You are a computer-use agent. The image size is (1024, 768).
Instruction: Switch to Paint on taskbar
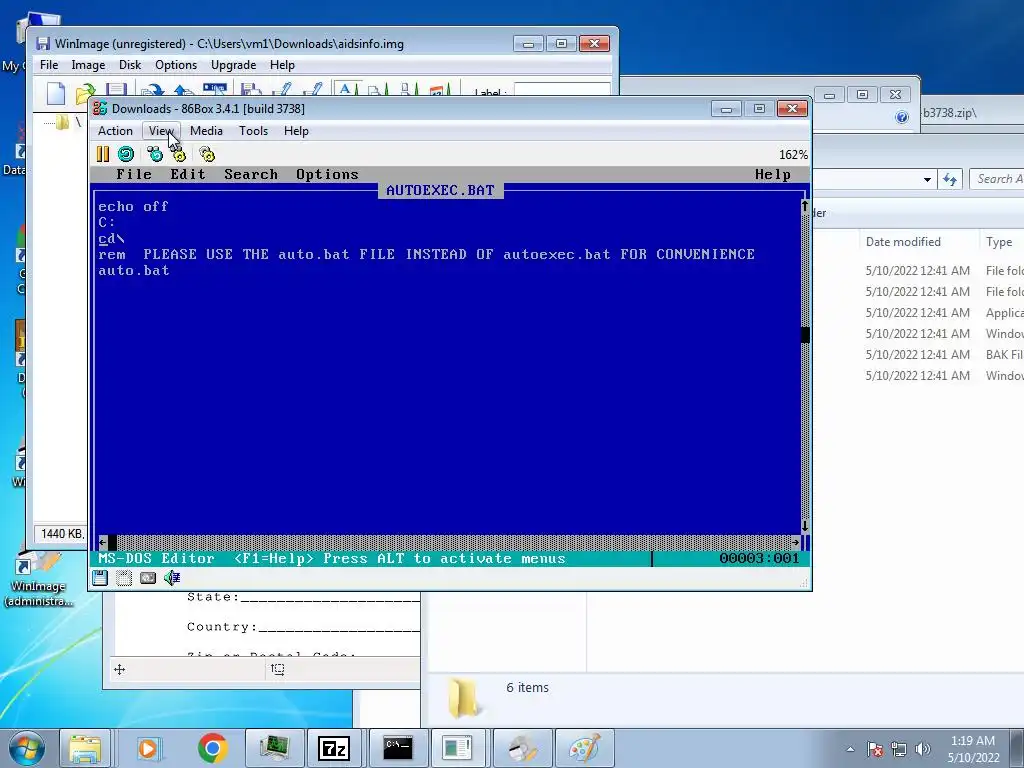[584, 748]
